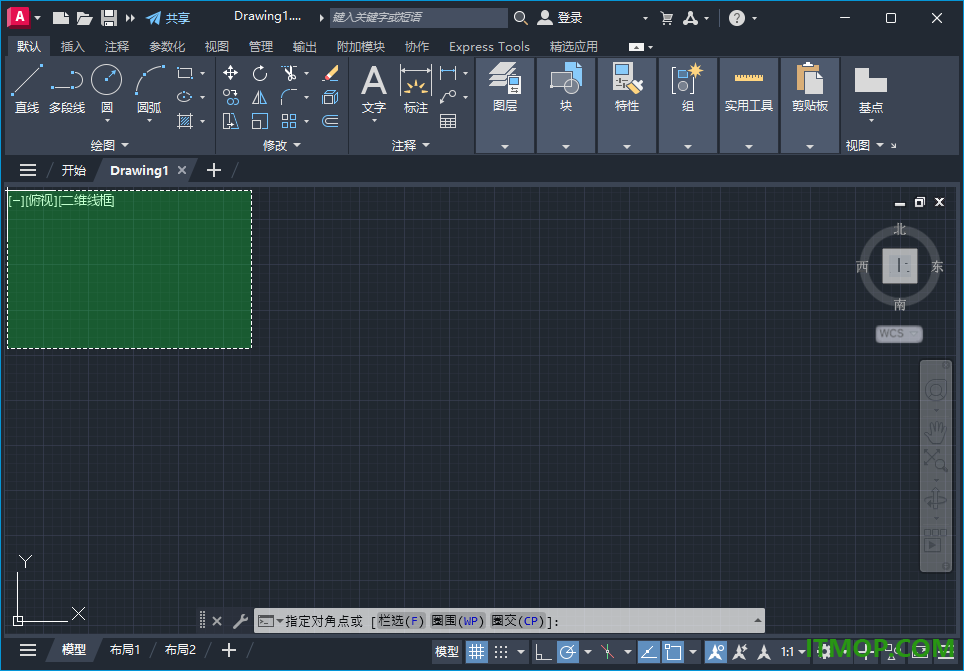The image size is (964, 671).
Task: Click the ViewCube top face
Action: [899, 266]
